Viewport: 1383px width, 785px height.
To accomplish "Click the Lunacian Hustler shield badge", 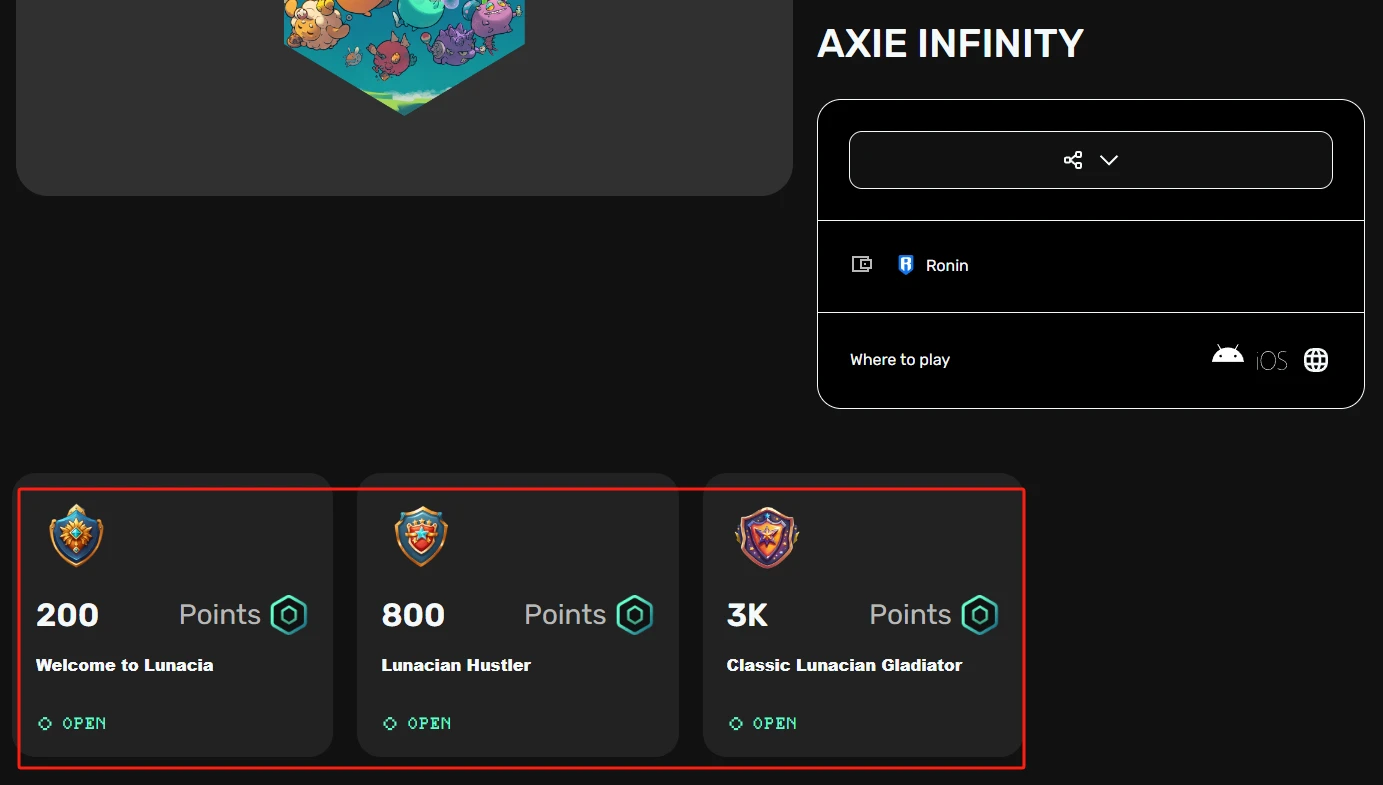I will click(x=421, y=536).
